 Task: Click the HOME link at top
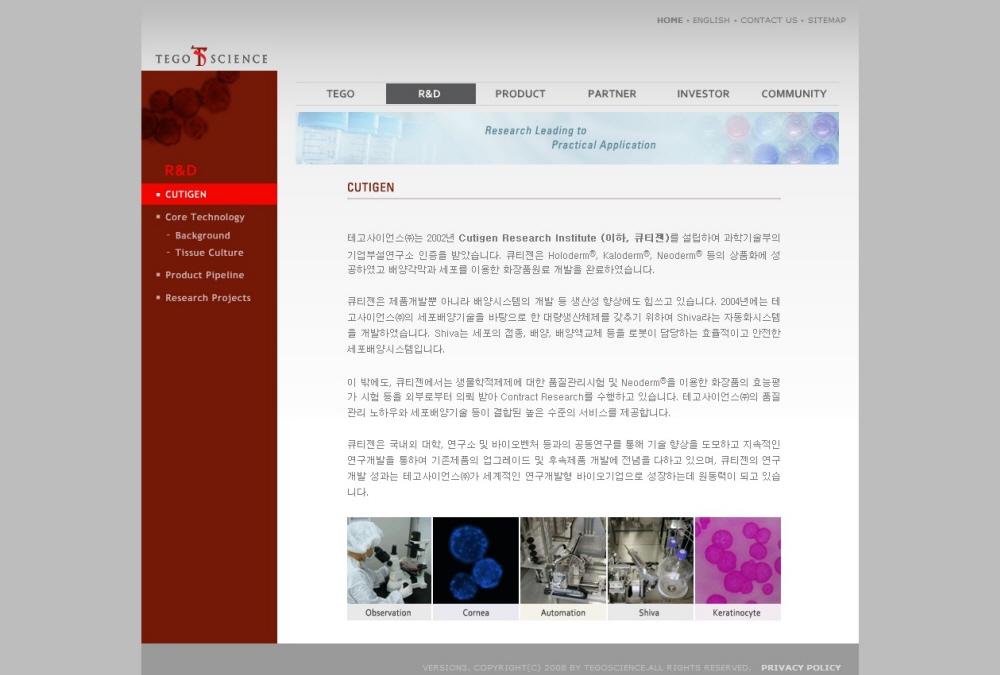click(670, 20)
